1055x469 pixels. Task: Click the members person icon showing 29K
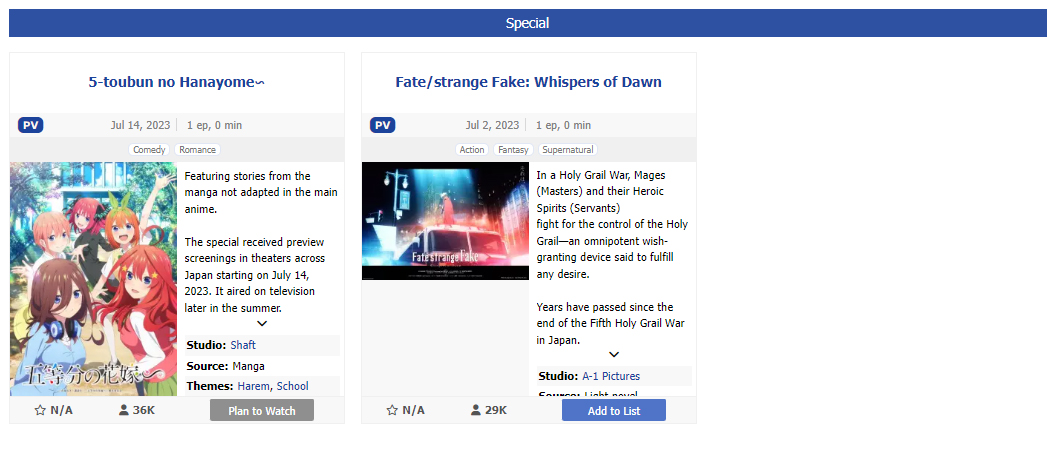pyautogui.click(x=476, y=410)
